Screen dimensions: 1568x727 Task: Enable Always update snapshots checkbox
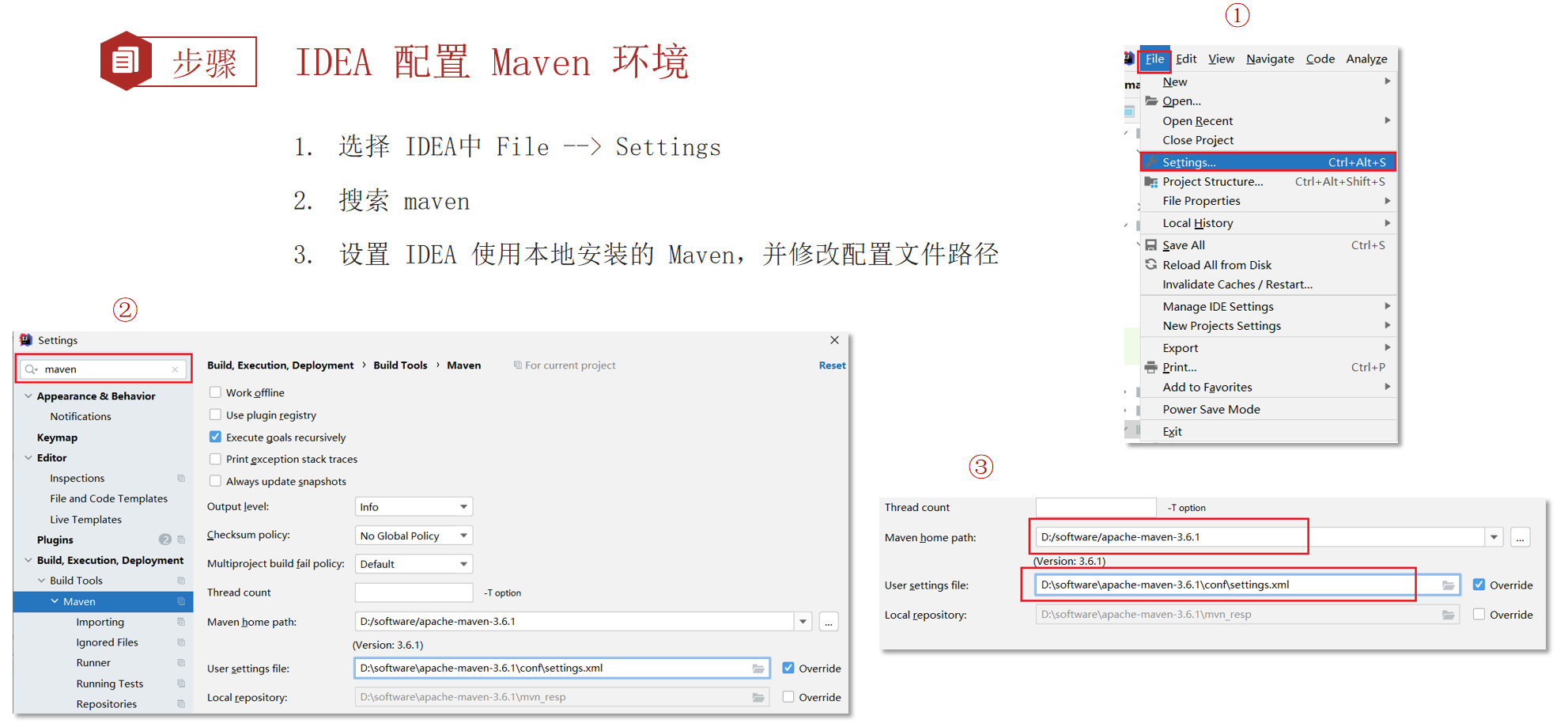(215, 481)
